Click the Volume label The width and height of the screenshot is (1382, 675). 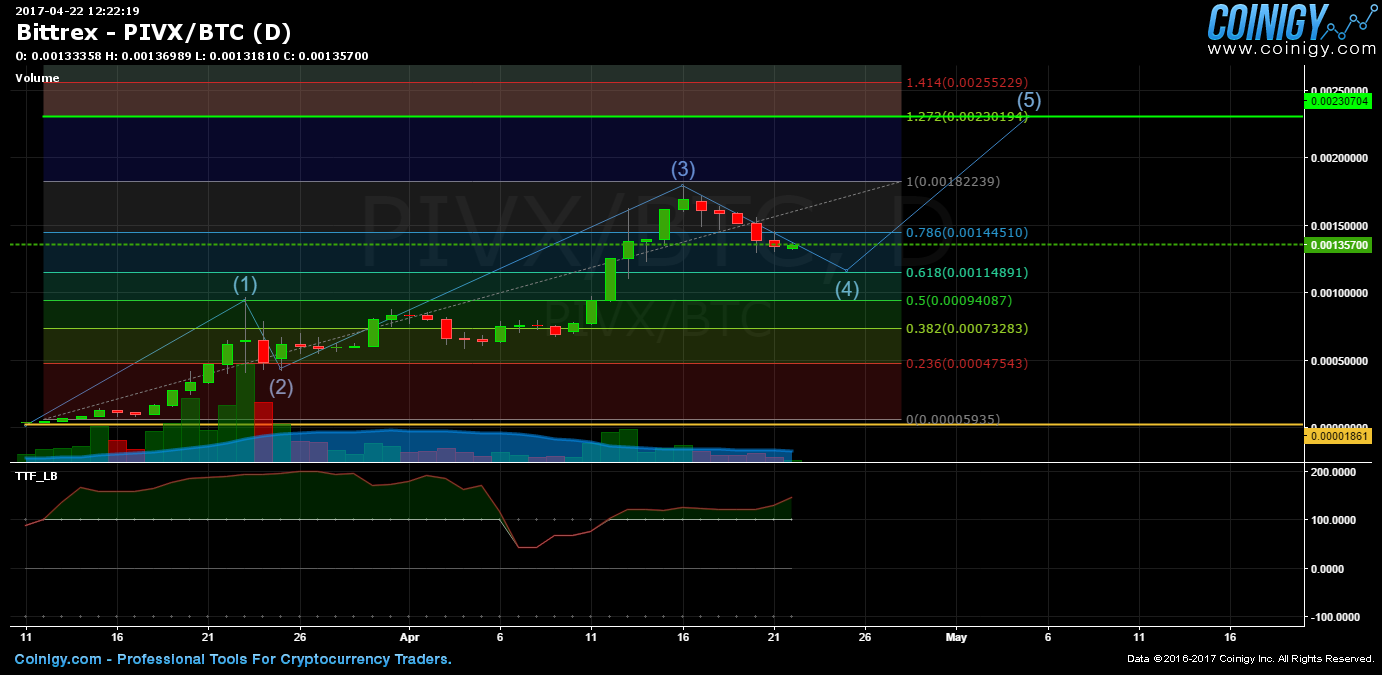[x=37, y=78]
